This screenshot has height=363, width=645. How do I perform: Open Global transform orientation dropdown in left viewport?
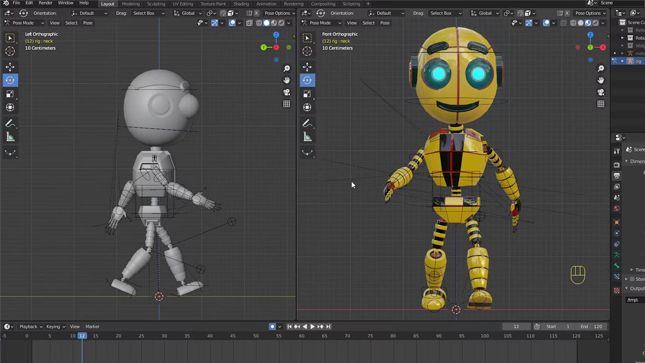coord(188,13)
